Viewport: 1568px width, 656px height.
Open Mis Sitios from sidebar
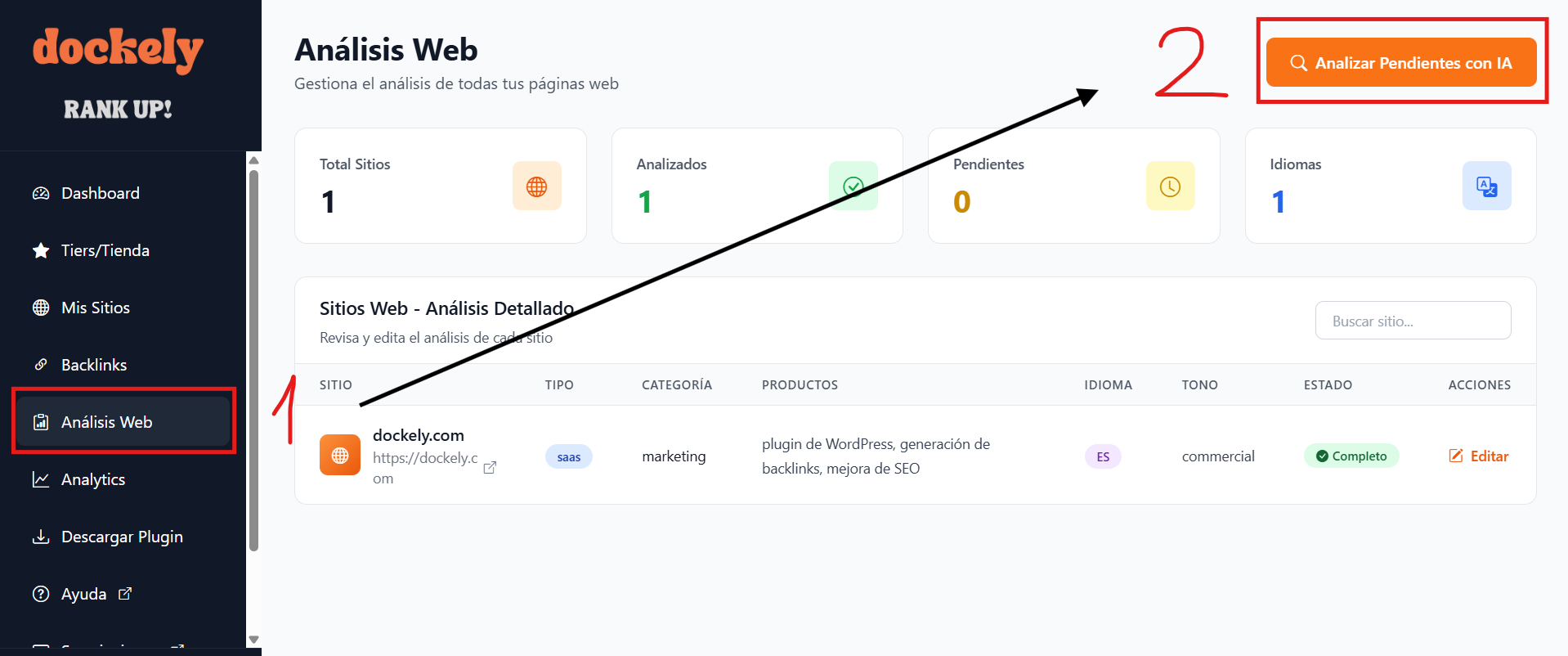click(95, 308)
